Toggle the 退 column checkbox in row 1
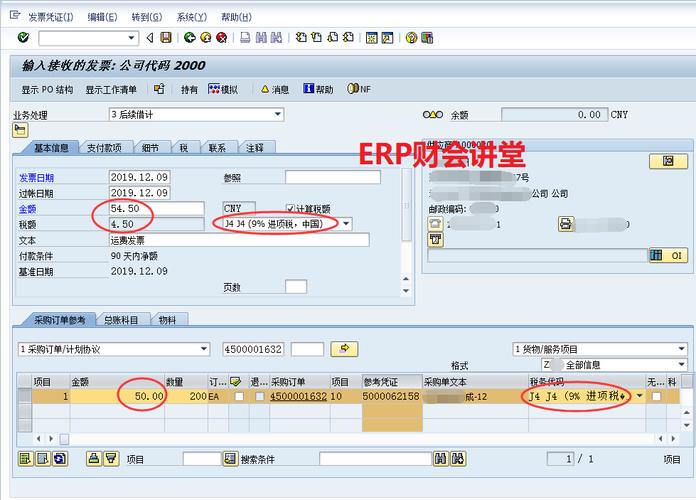This screenshot has width=696, height=500. [x=260, y=396]
